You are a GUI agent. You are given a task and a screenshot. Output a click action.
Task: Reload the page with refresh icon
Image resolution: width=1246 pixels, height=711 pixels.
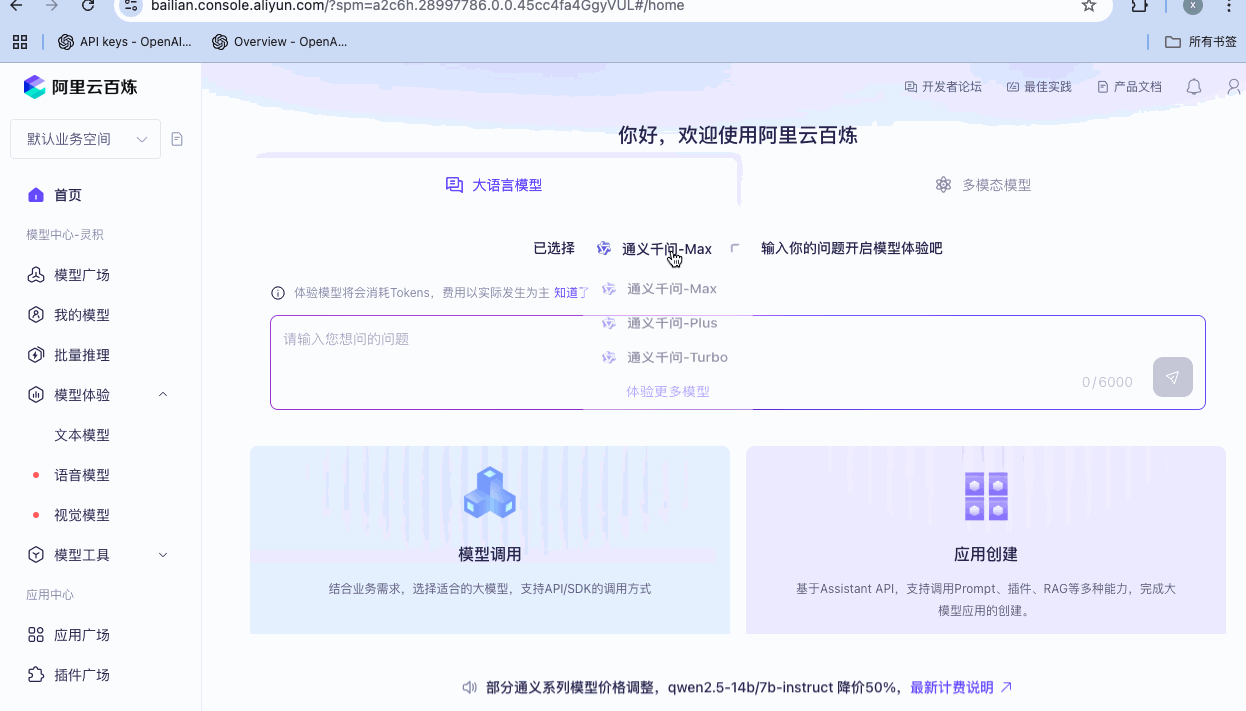(88, 6)
